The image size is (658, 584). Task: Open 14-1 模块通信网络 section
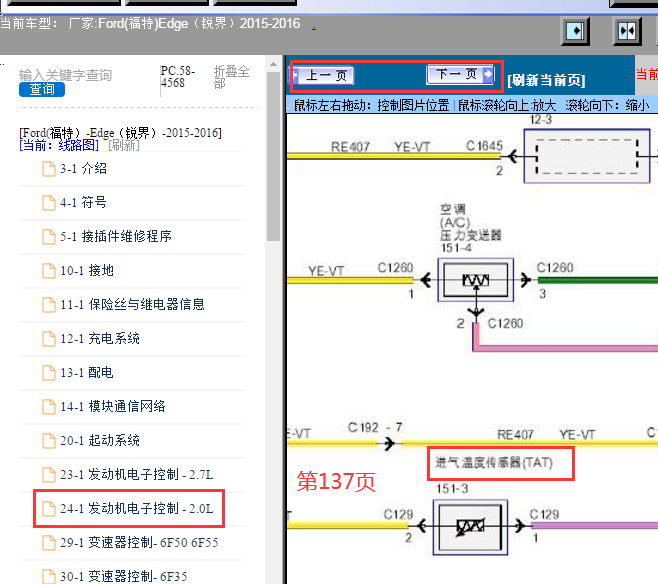[113, 407]
